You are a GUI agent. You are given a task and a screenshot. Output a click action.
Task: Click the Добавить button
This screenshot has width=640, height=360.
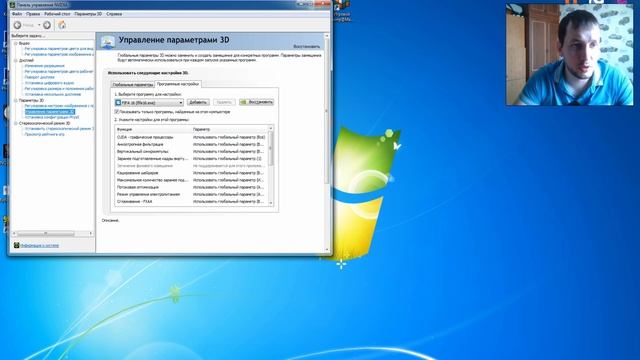coord(198,102)
